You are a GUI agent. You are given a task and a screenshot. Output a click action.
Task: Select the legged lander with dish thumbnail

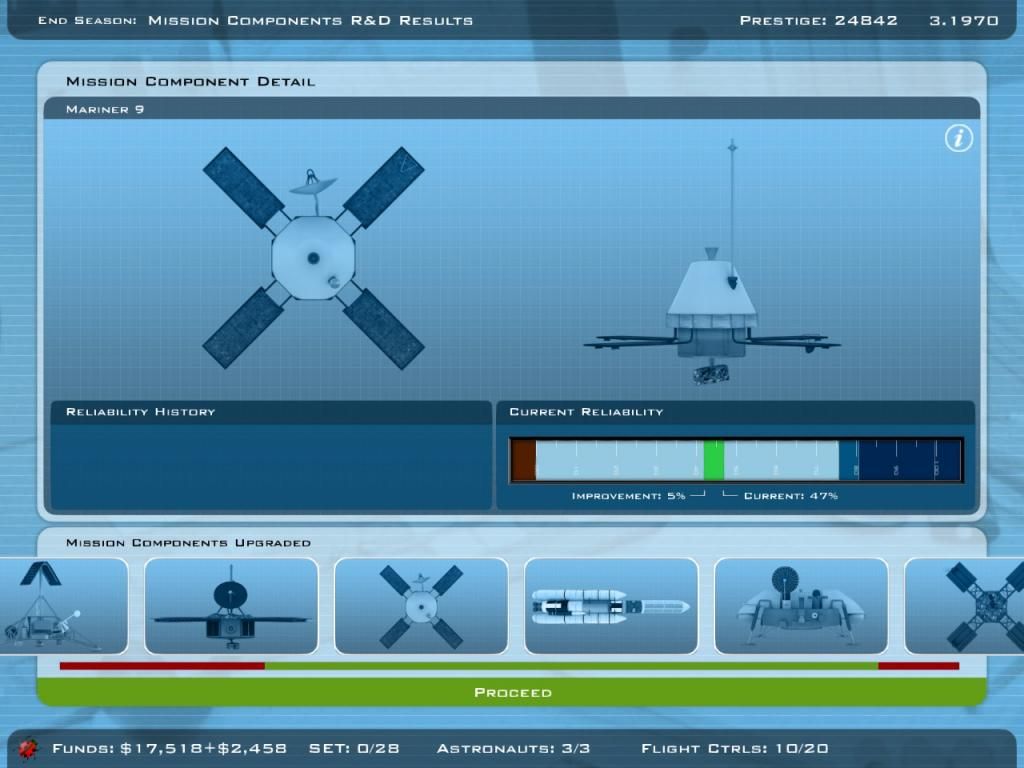pyautogui.click(x=801, y=606)
